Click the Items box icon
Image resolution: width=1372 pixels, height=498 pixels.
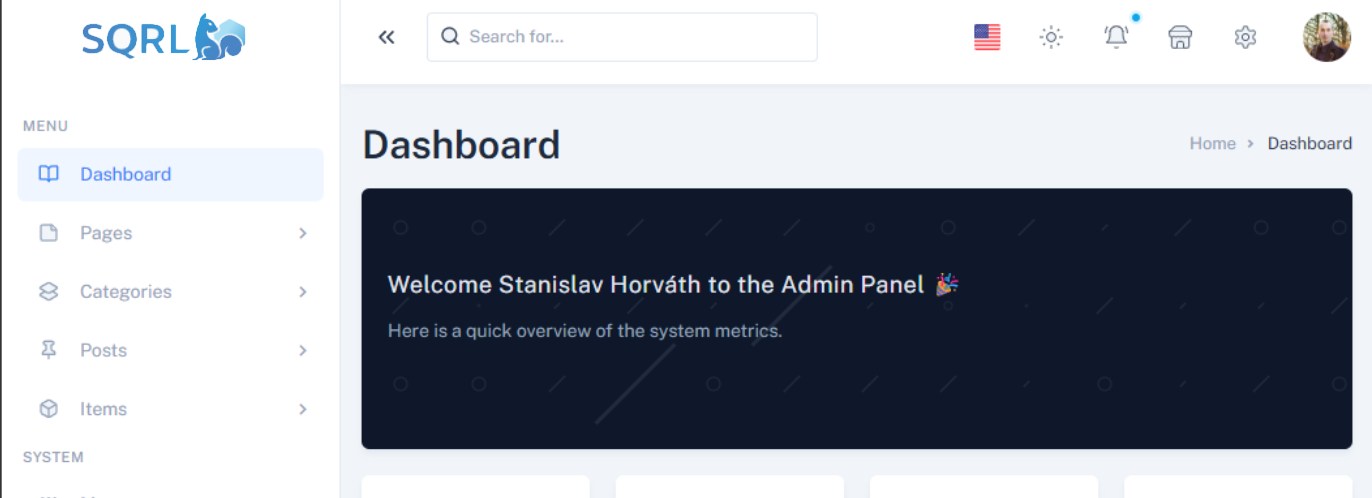point(48,409)
